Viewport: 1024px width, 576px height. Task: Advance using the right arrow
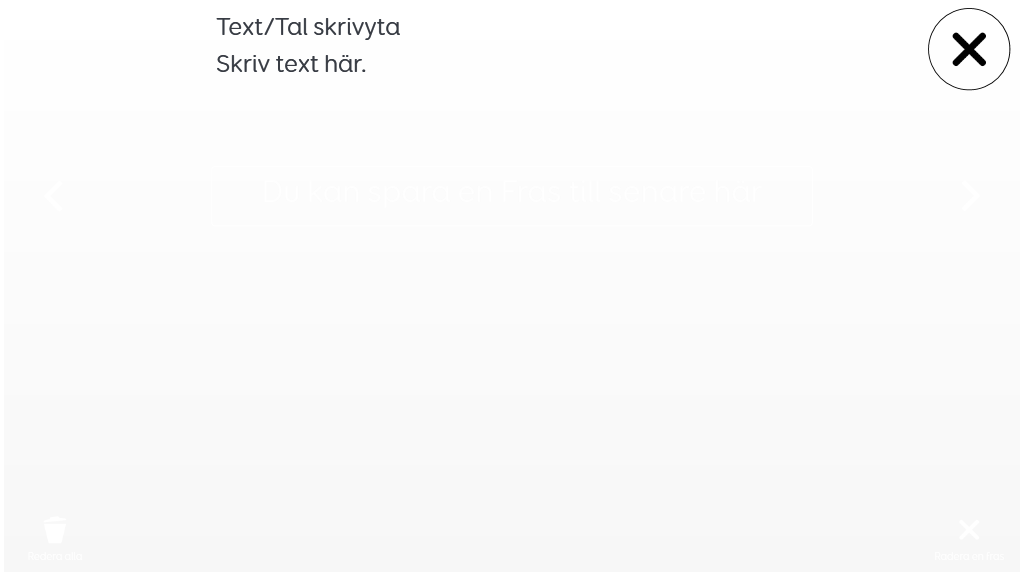point(969,196)
